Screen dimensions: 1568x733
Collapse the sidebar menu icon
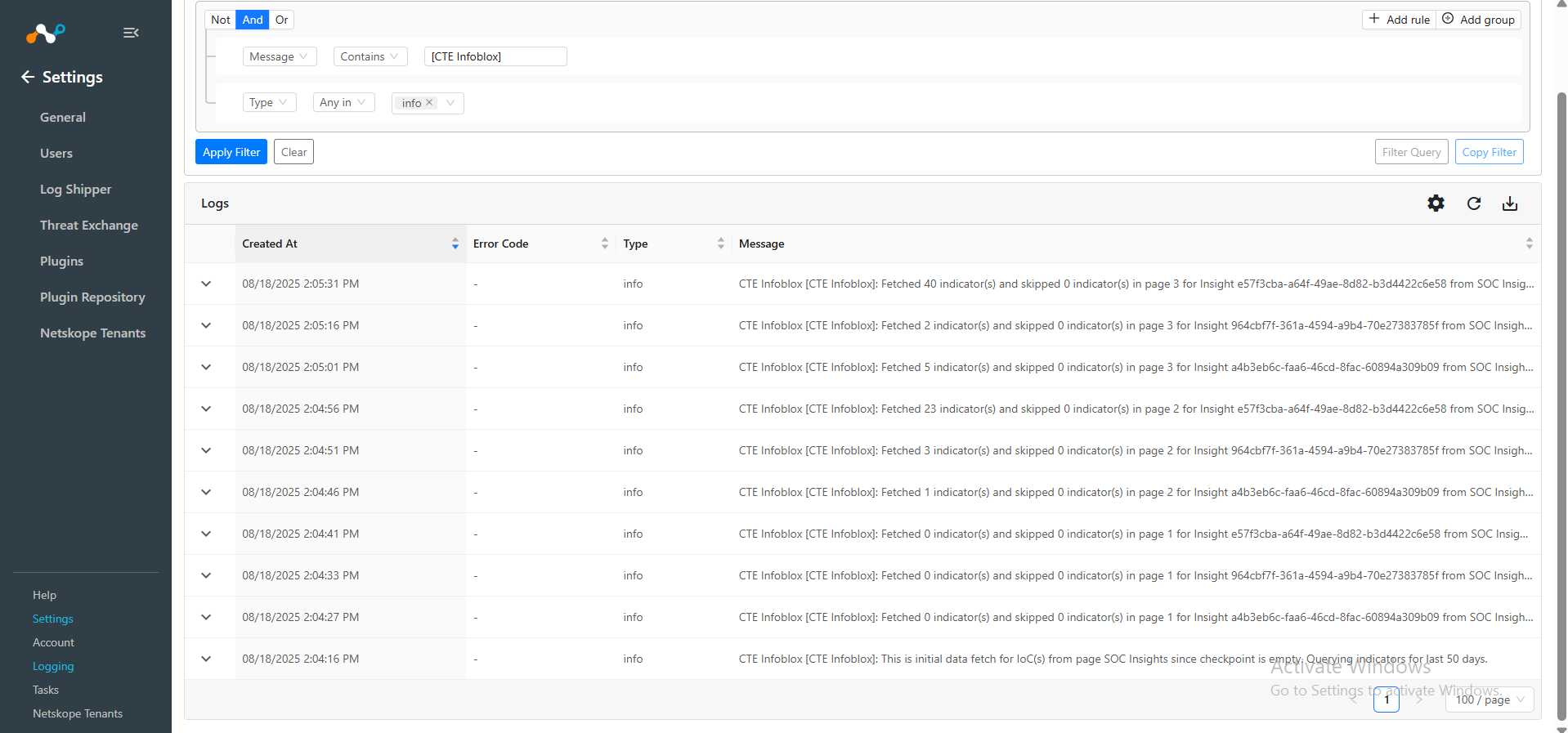coord(131,33)
